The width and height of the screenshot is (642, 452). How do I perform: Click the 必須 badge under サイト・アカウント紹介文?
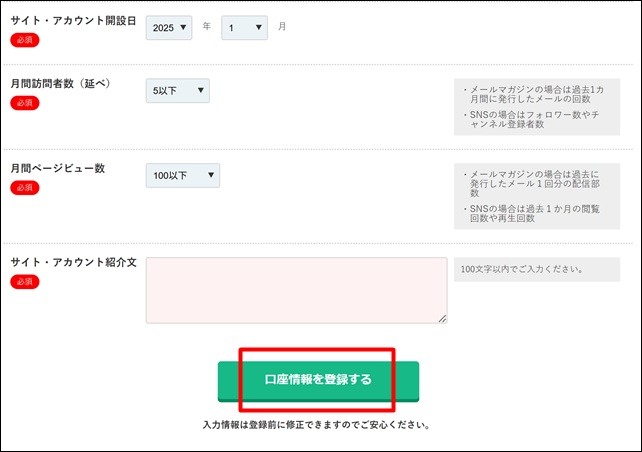click(25, 282)
